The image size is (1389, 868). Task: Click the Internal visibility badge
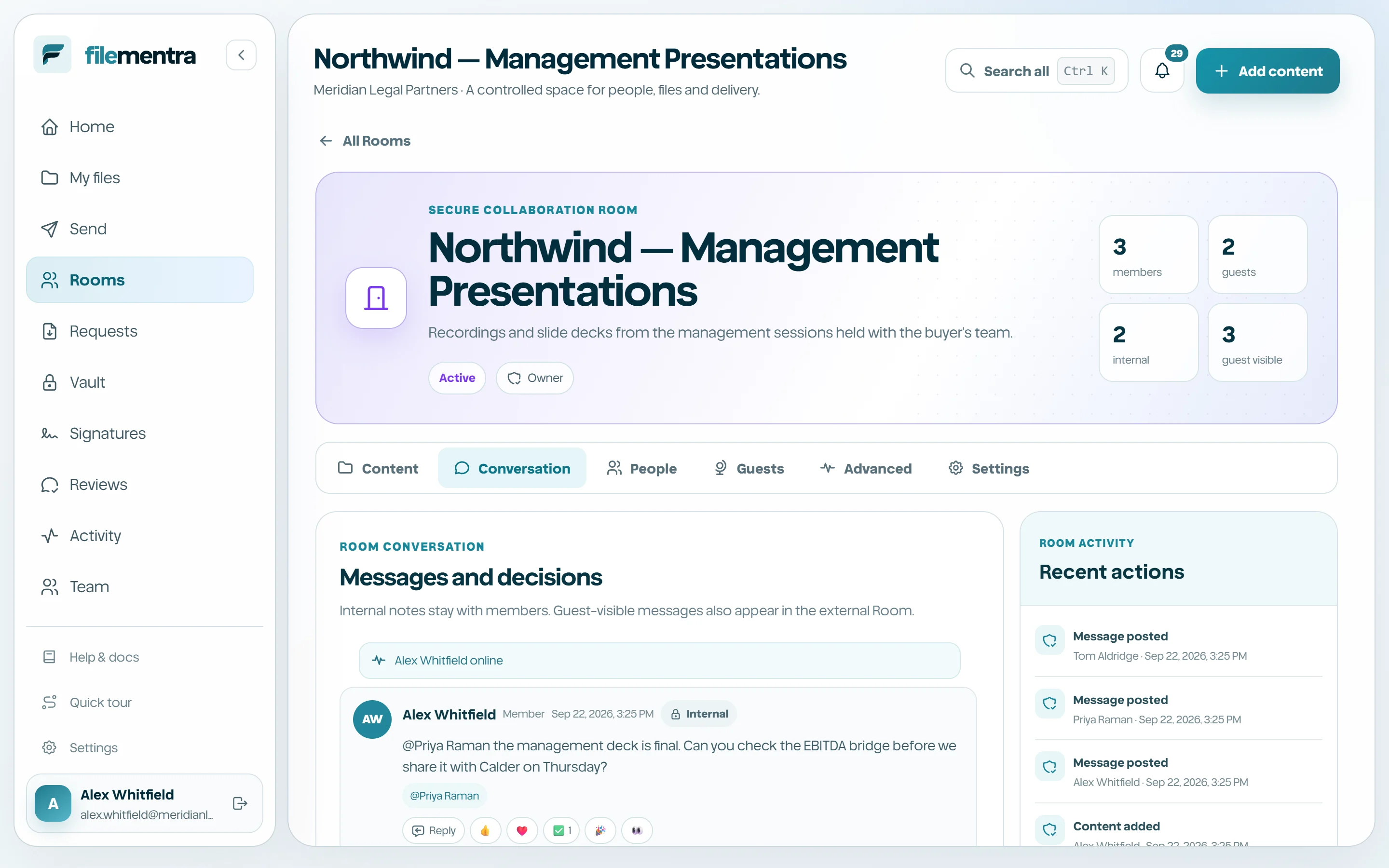(x=698, y=714)
